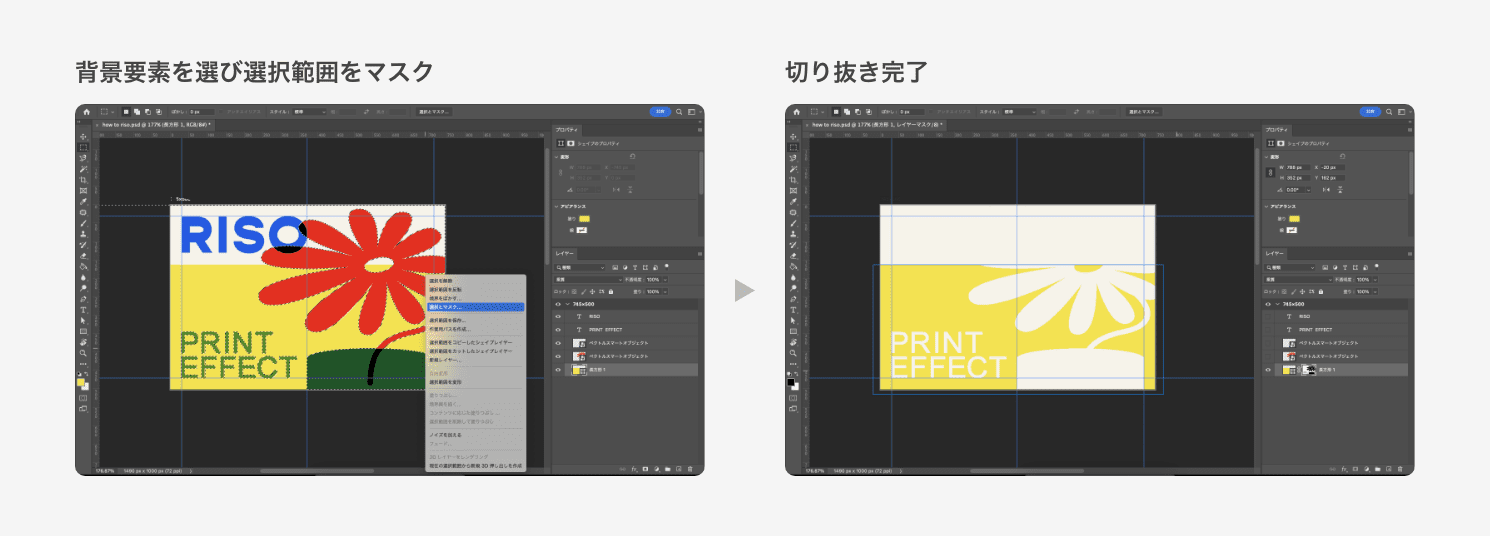Hide PRINT EFFECT layer in left window
This screenshot has width=1490, height=536.
point(558,329)
